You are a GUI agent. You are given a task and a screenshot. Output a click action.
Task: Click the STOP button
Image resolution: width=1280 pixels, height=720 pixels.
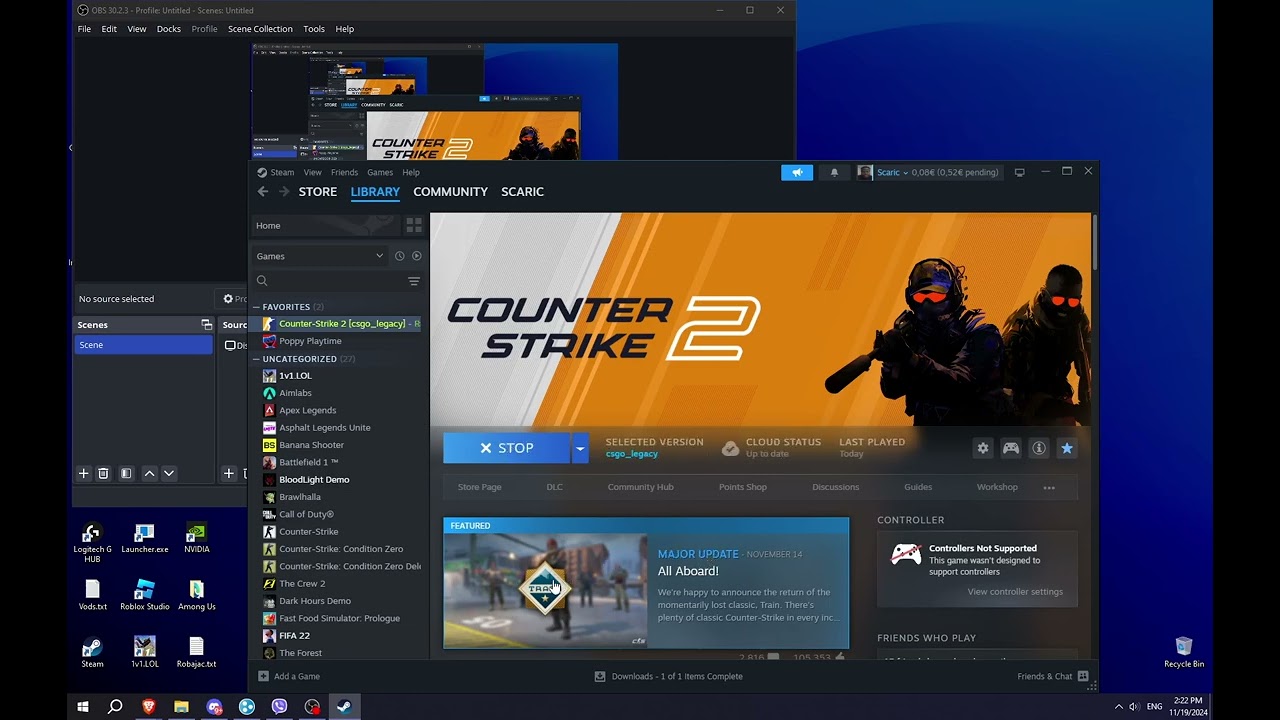point(507,448)
